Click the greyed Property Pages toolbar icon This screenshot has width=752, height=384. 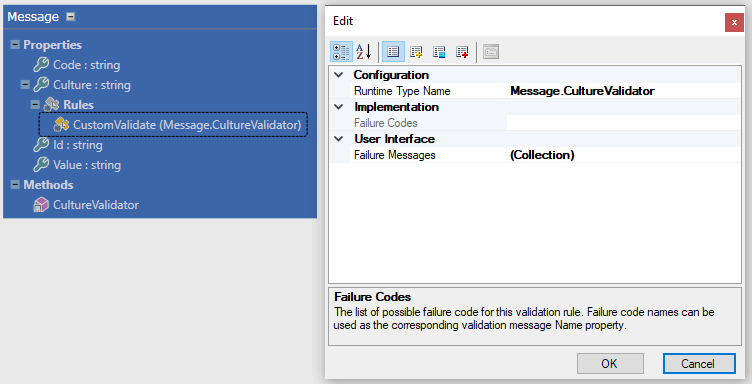coord(491,52)
